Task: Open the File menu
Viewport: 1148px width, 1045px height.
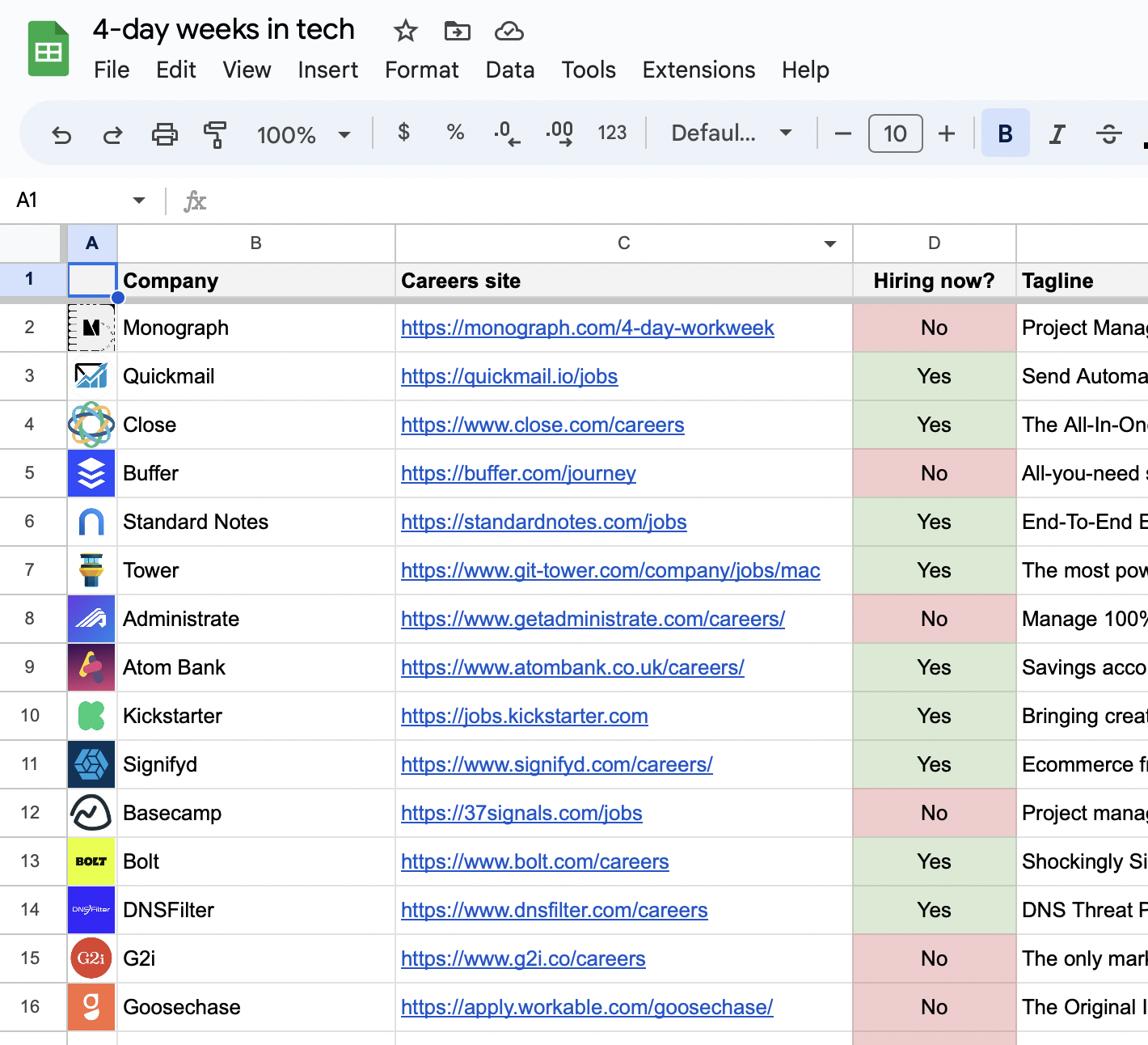Action: (112, 70)
